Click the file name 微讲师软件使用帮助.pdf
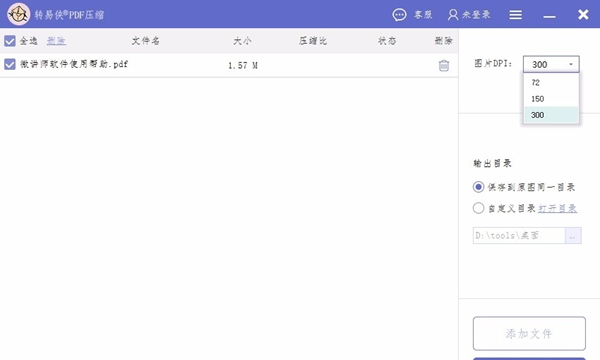The height and width of the screenshot is (360, 600). click(x=74, y=64)
